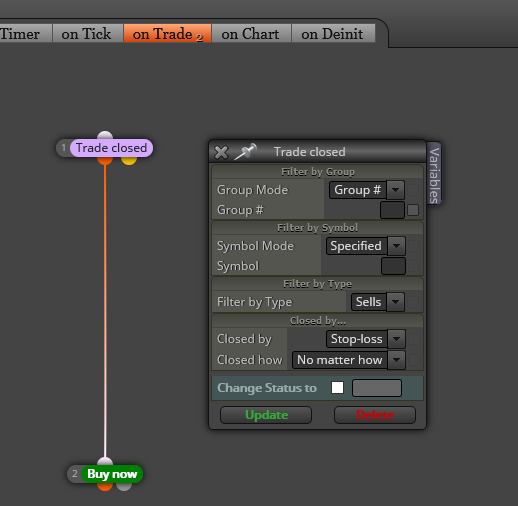The image size is (518, 506).
Task: Click Trade closed block's top input connector
Action: [105, 135]
